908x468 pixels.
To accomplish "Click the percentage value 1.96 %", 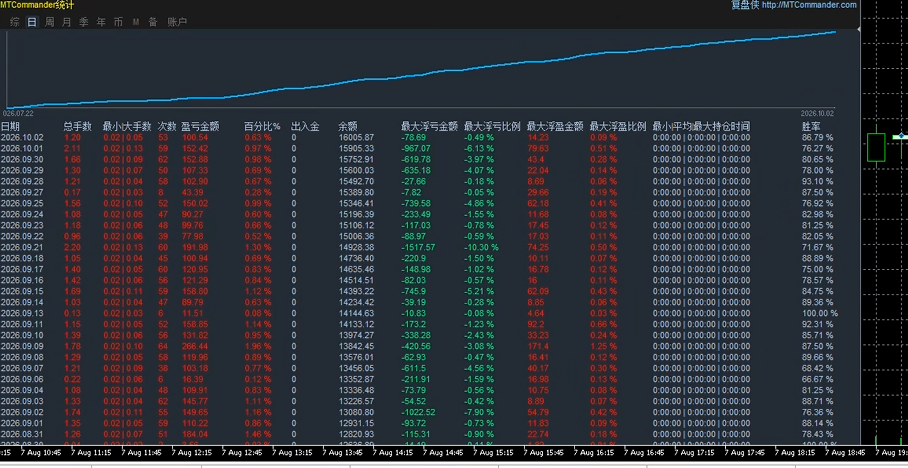I will pyautogui.click(x=258, y=346).
